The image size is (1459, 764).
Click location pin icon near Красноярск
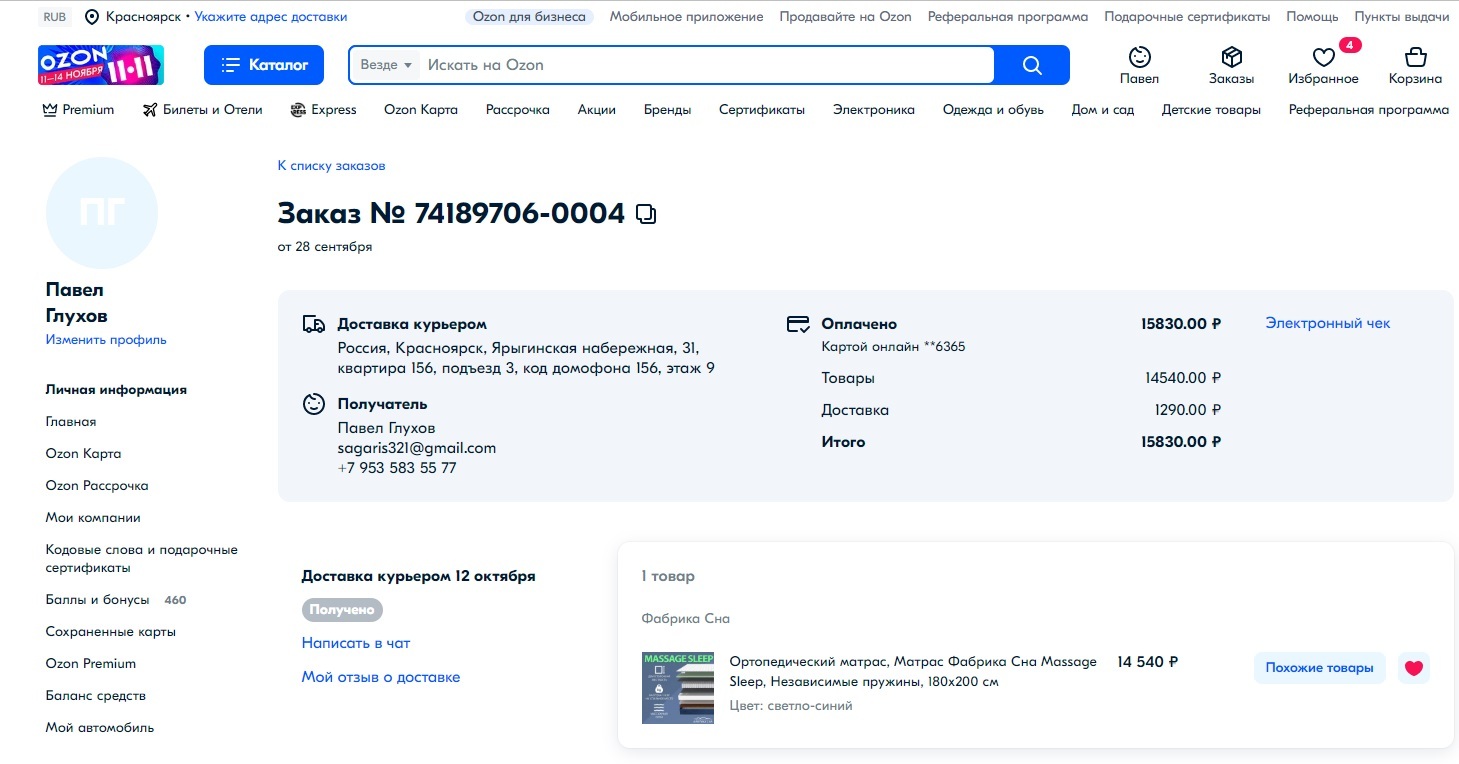[x=92, y=17]
